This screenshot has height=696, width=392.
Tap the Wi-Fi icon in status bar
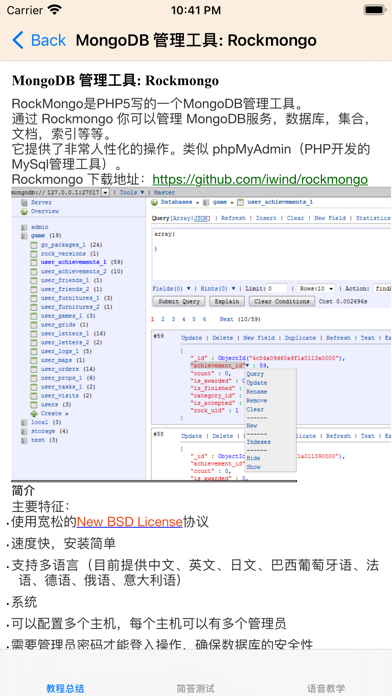55,10
